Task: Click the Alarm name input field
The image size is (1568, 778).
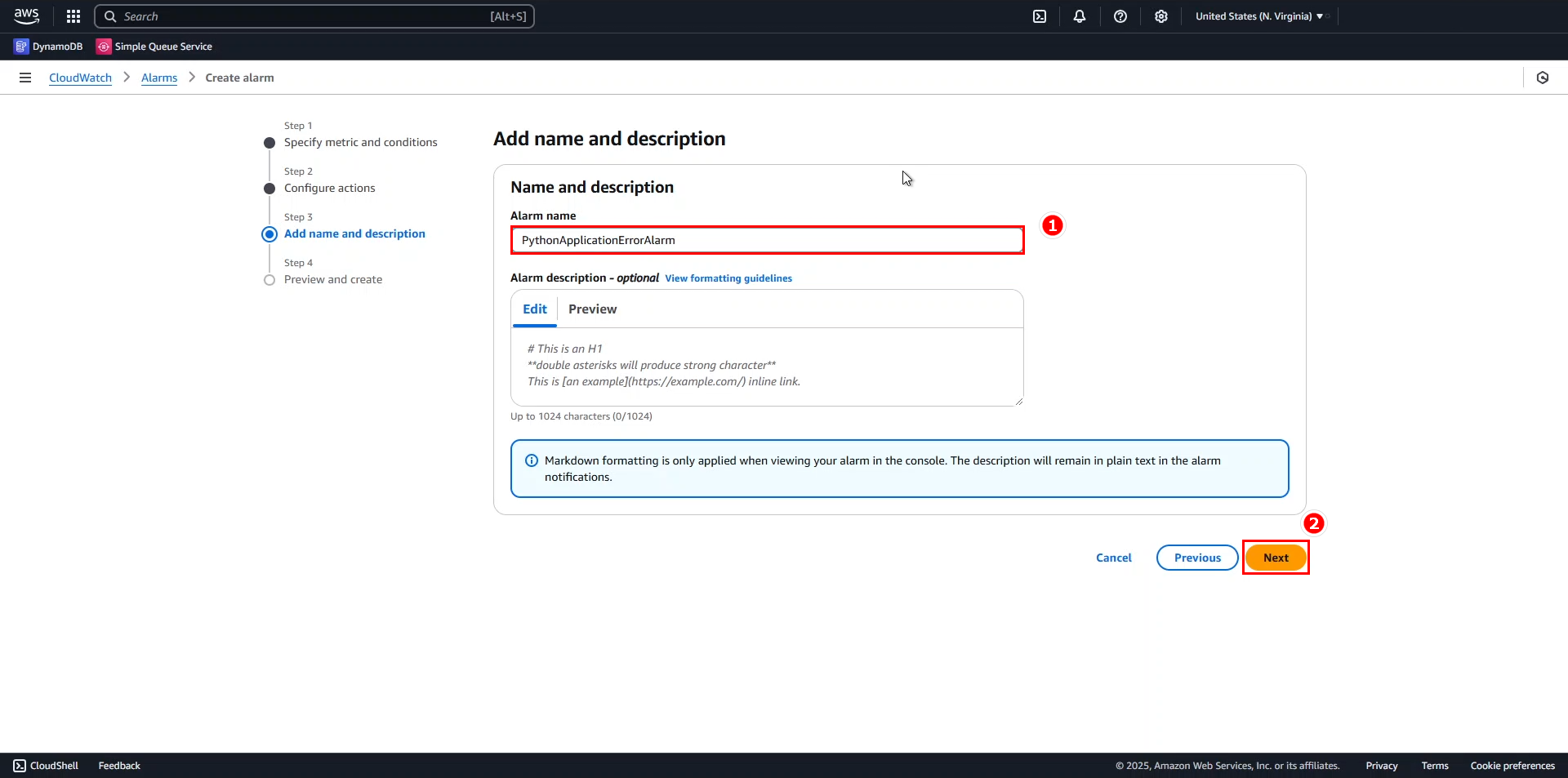Action: (768, 240)
